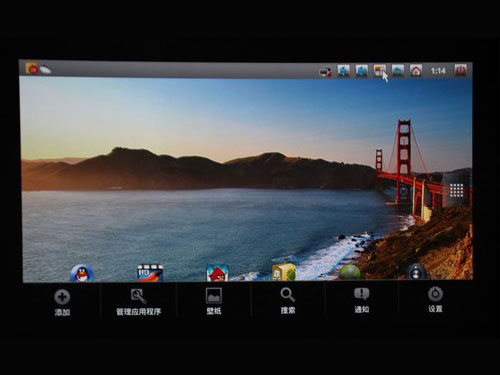
Task: Click the multicolor window icon under the cursor
Action: (380, 70)
